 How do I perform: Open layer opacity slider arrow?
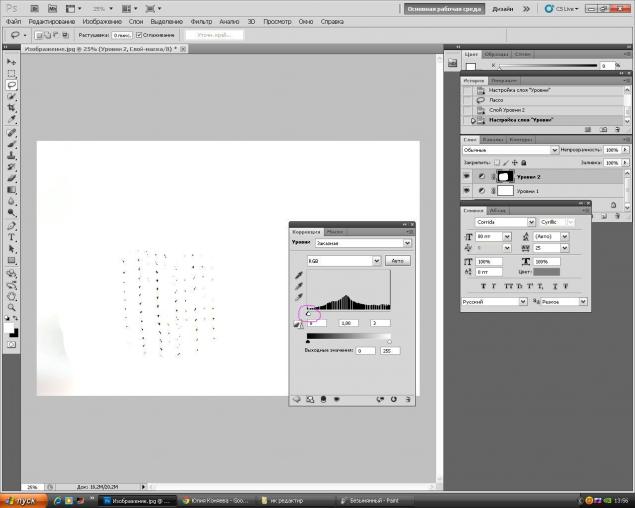tap(625, 150)
